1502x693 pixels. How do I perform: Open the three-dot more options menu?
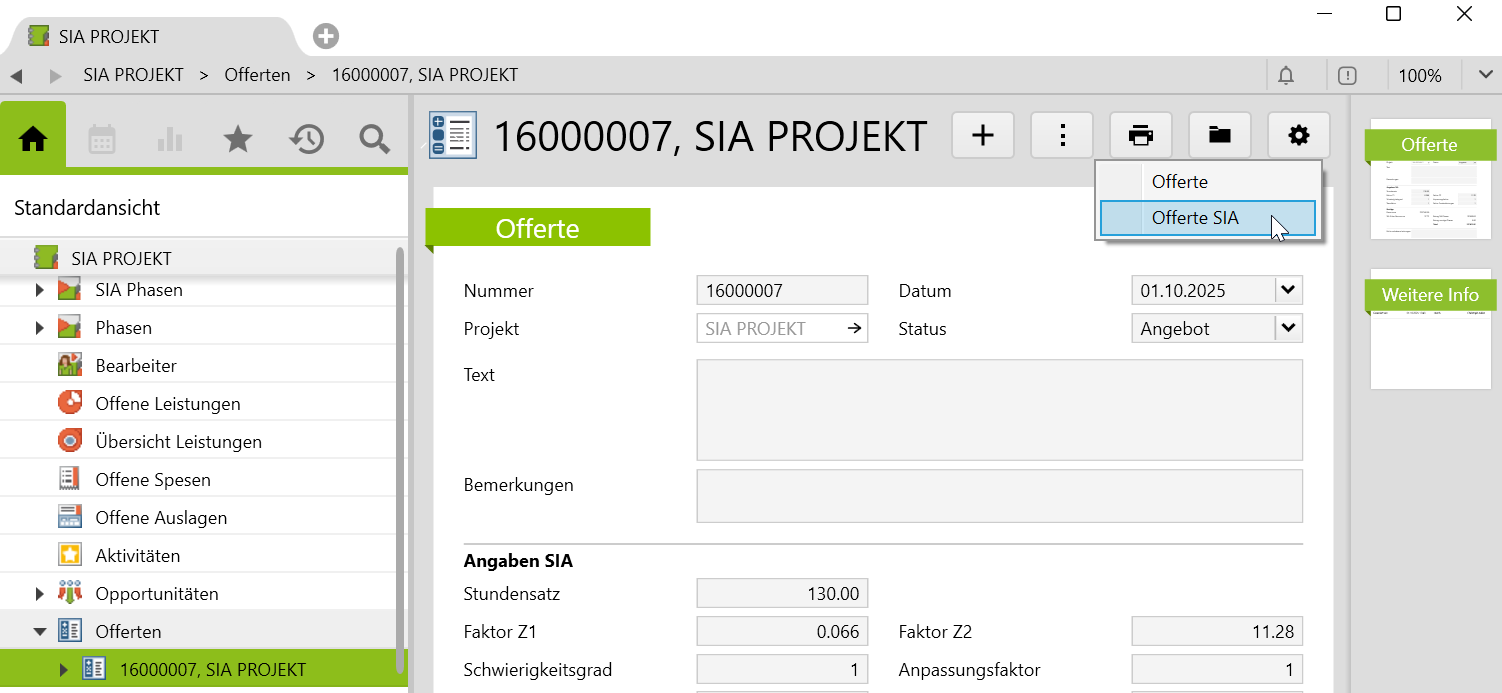click(x=1062, y=135)
